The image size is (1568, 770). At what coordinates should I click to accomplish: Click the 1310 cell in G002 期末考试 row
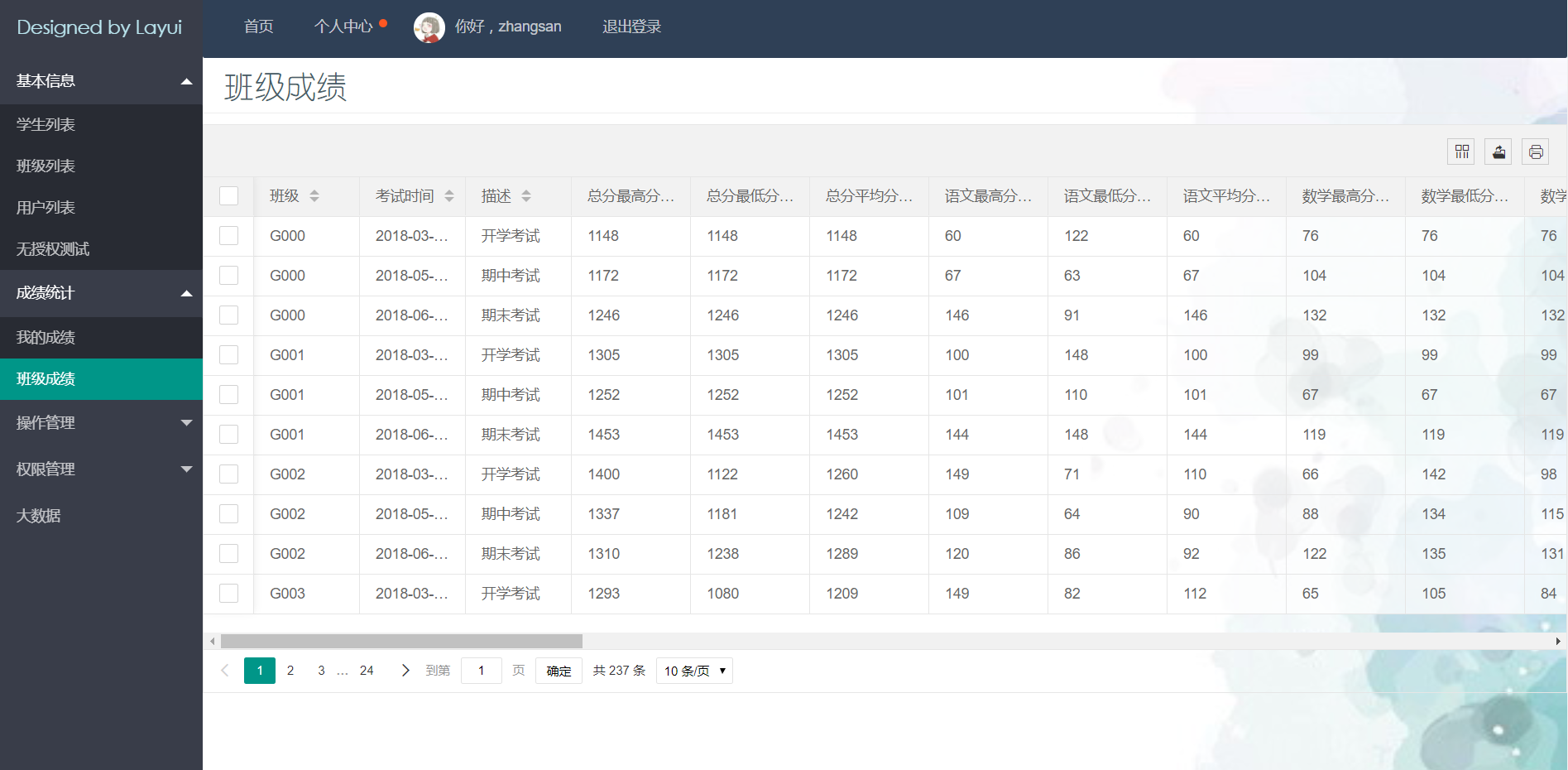click(x=631, y=554)
